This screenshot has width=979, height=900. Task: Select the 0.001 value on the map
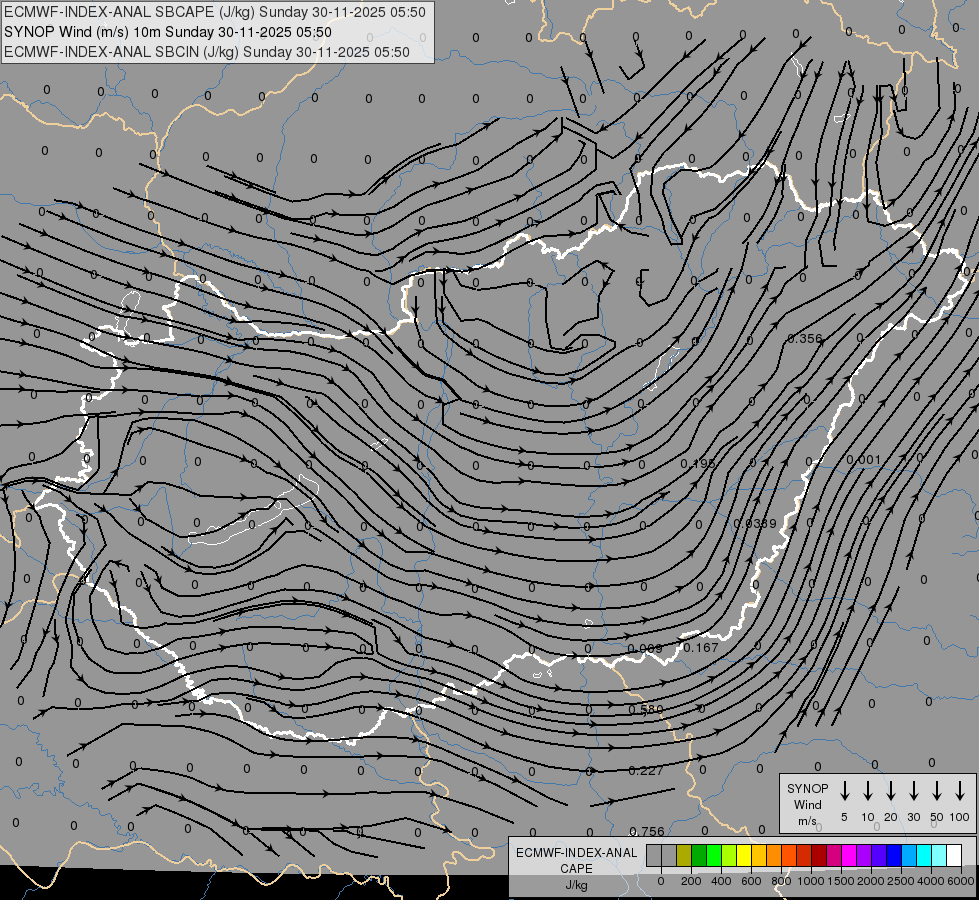[863, 460]
